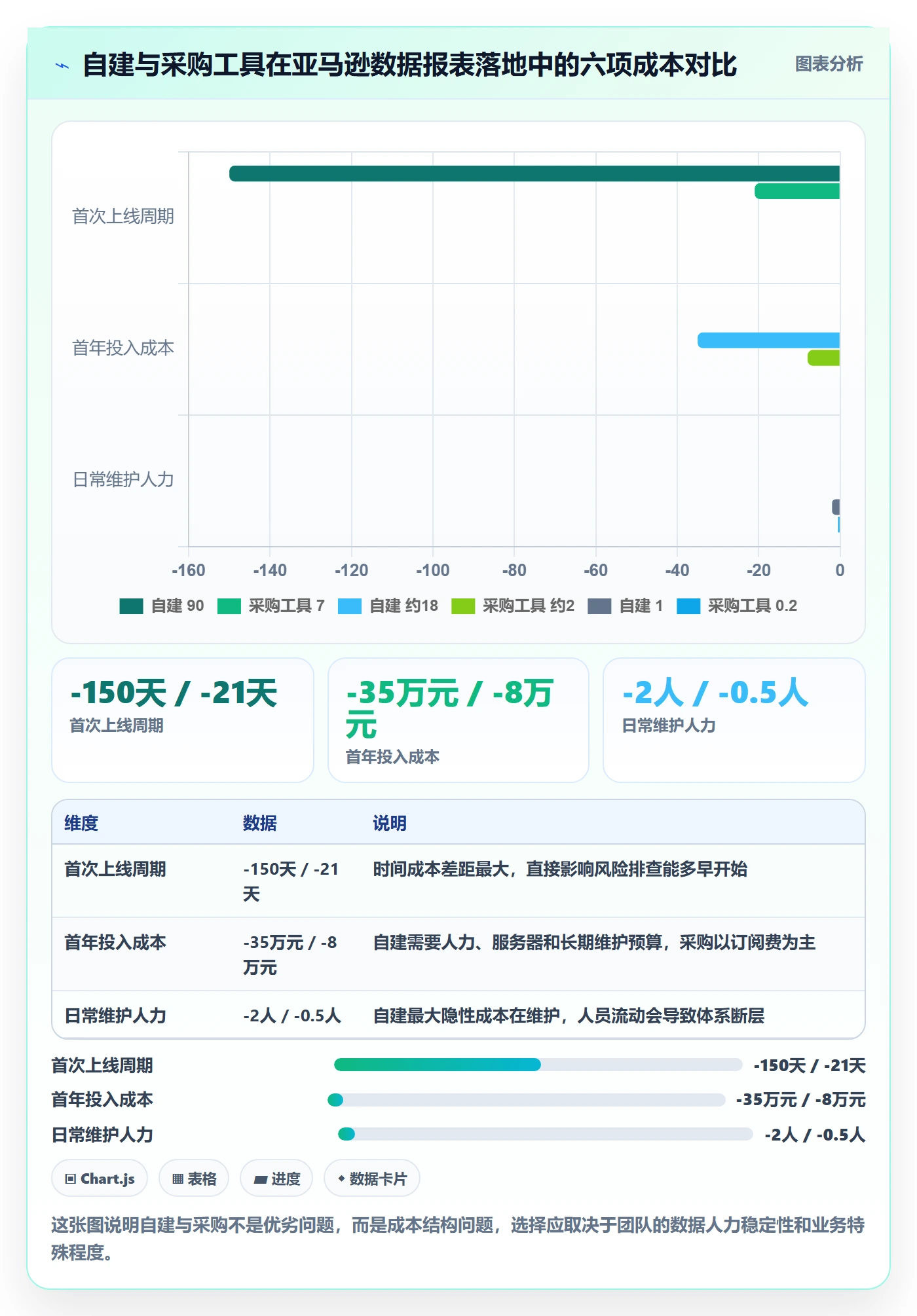
Task: Click the 时间成本差距最大 description cell
Action: pyautogui.click(x=560, y=869)
